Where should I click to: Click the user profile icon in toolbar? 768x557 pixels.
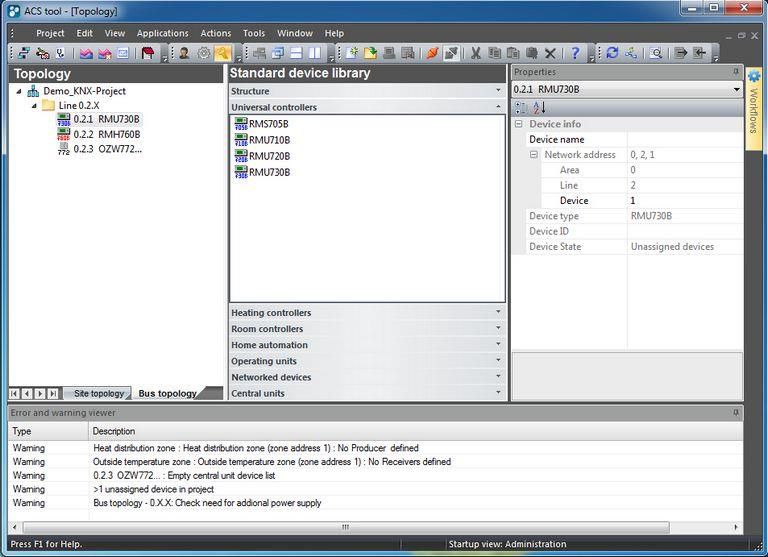184,53
